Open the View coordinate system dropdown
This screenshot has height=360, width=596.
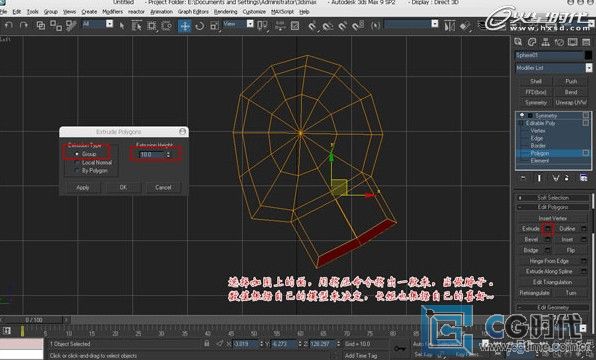(x=238, y=24)
